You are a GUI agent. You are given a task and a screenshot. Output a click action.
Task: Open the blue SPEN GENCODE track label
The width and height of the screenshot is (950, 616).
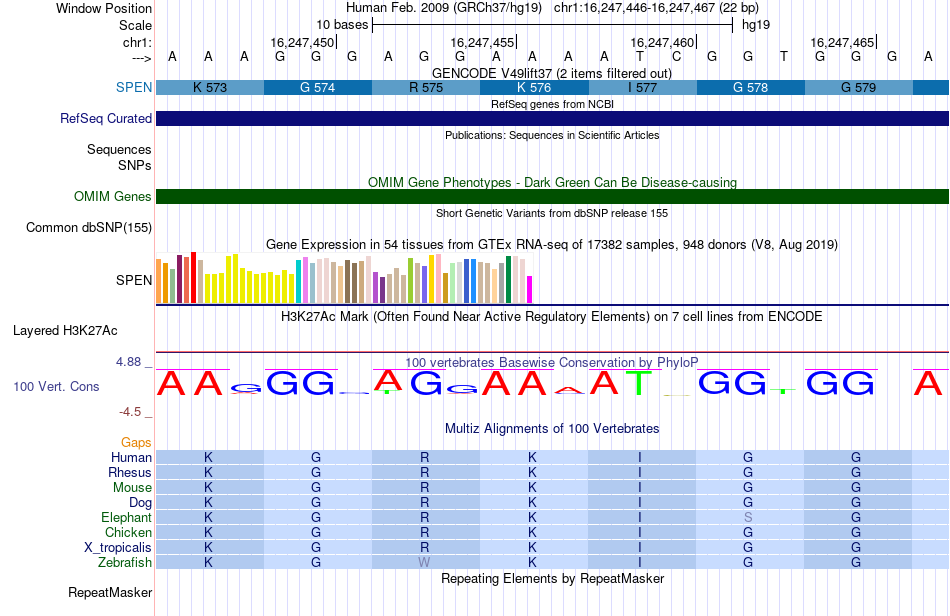(134, 87)
